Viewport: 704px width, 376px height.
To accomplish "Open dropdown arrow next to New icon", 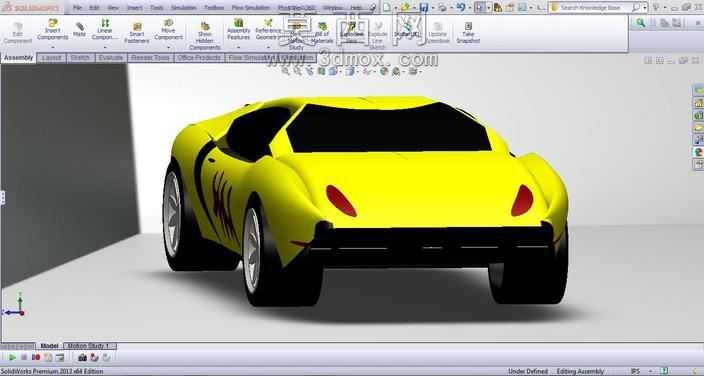I will point(395,8).
